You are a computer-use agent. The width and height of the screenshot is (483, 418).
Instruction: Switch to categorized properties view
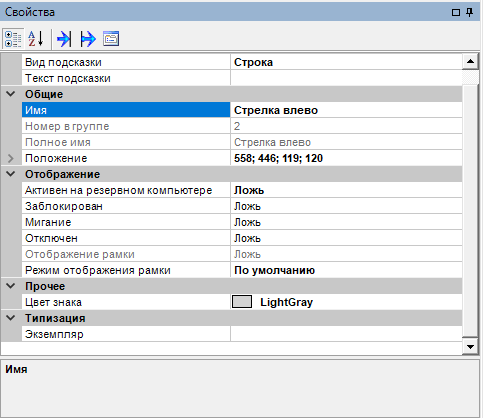coord(13,39)
